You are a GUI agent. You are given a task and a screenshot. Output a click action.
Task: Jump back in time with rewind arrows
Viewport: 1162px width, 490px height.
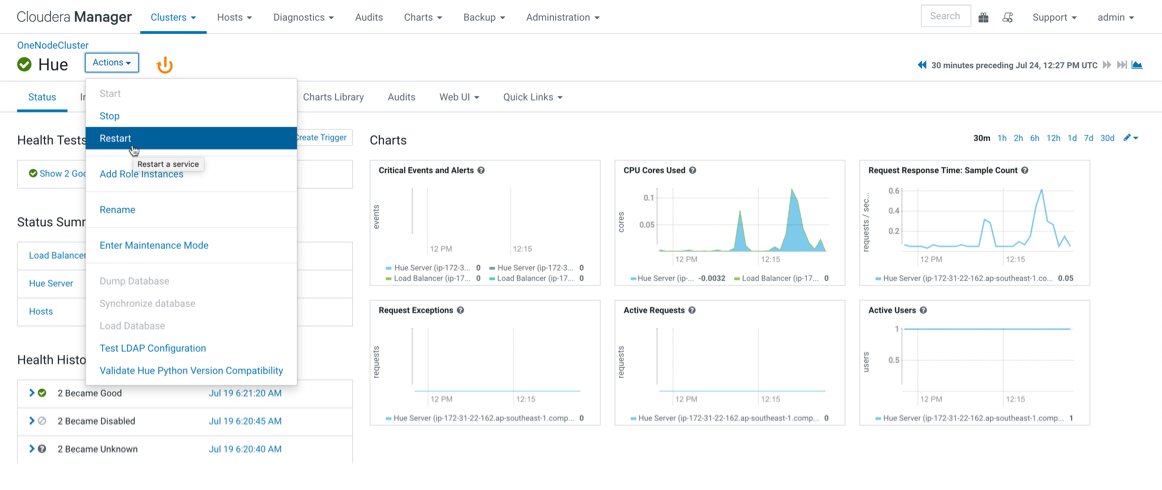pos(922,65)
